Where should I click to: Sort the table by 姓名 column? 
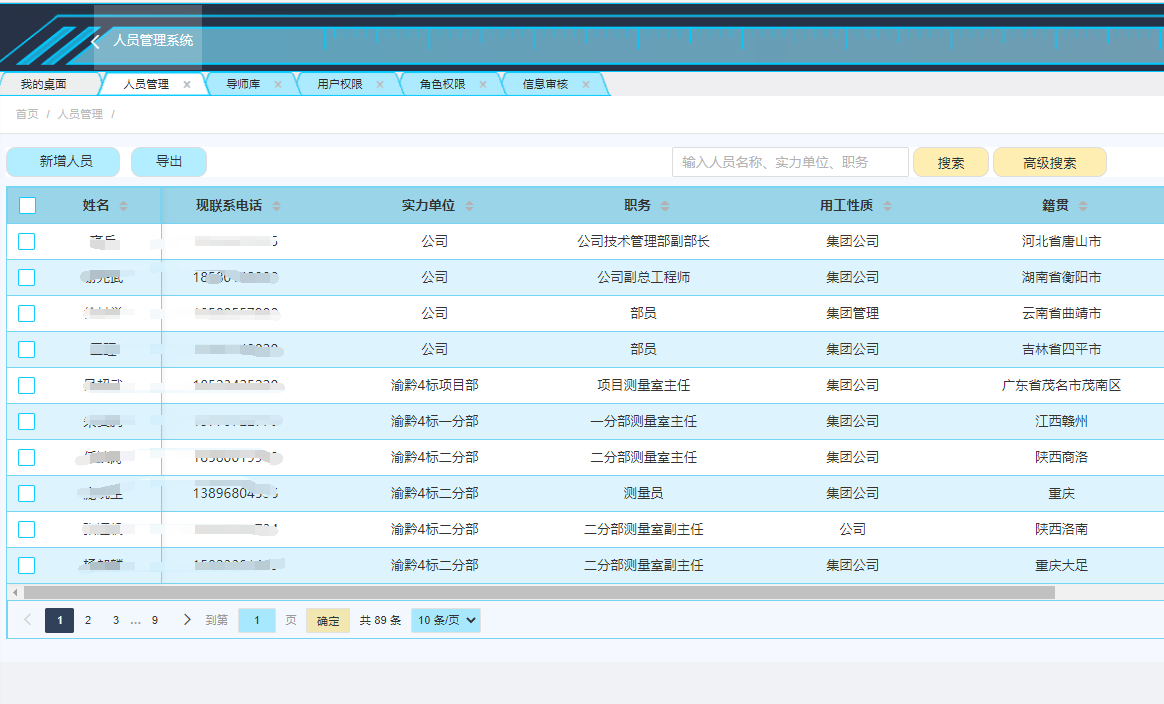pyautogui.click(x=124, y=206)
